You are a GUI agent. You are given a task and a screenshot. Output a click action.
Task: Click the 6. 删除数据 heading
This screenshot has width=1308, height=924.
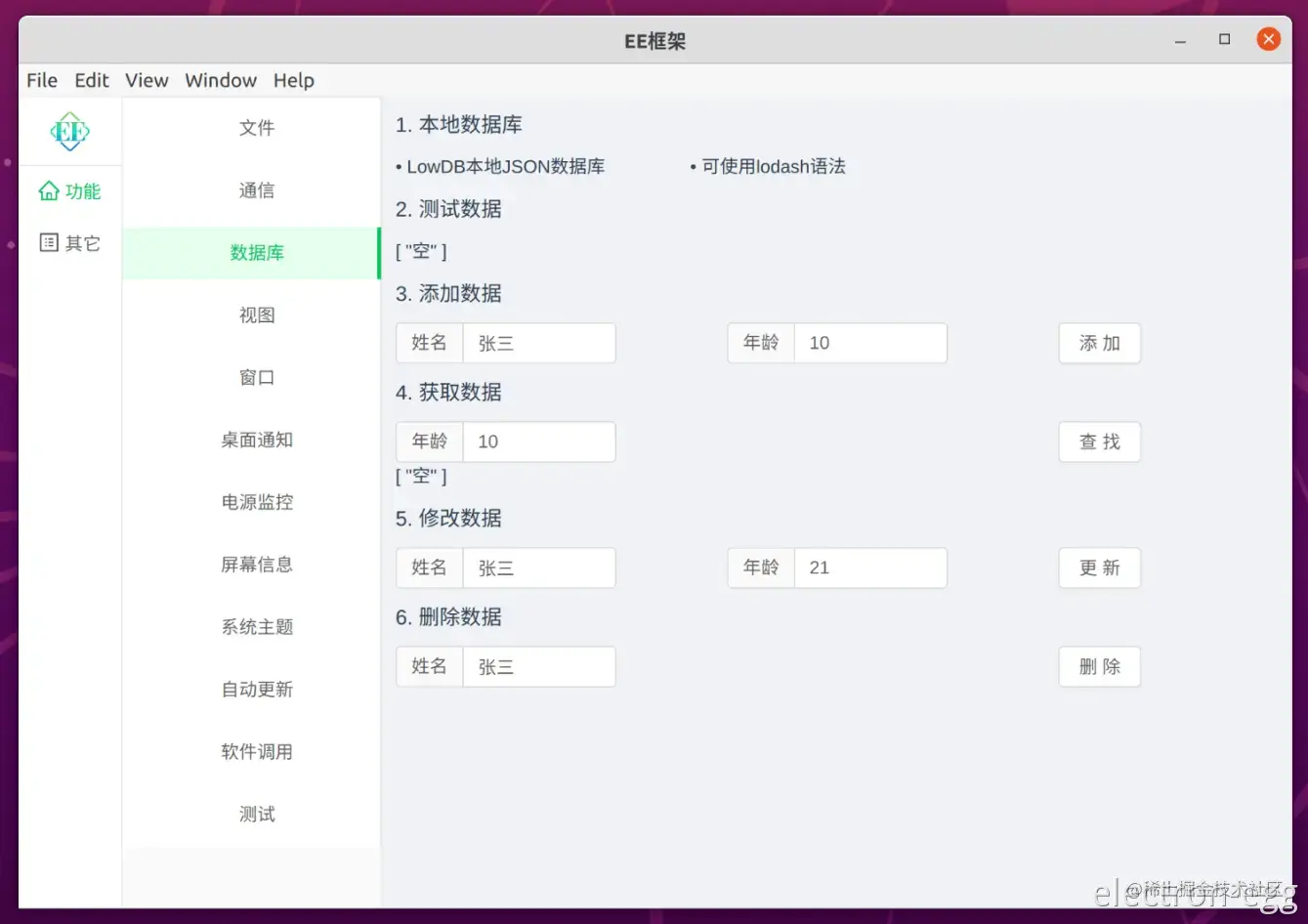tap(448, 616)
